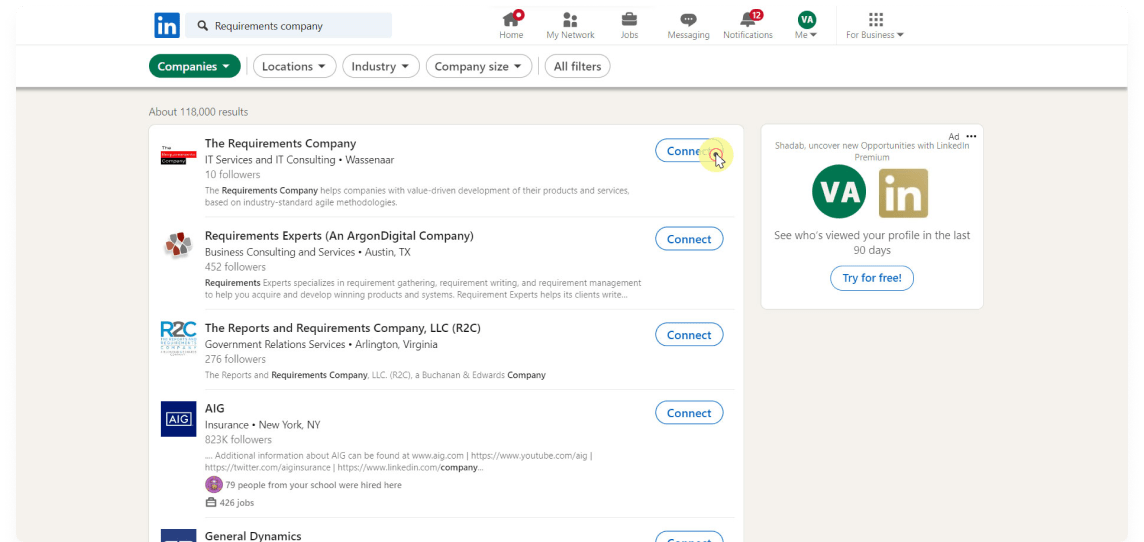The width and height of the screenshot is (1144, 542).
Task: Open the LinkedIn home logo
Action: point(166,26)
